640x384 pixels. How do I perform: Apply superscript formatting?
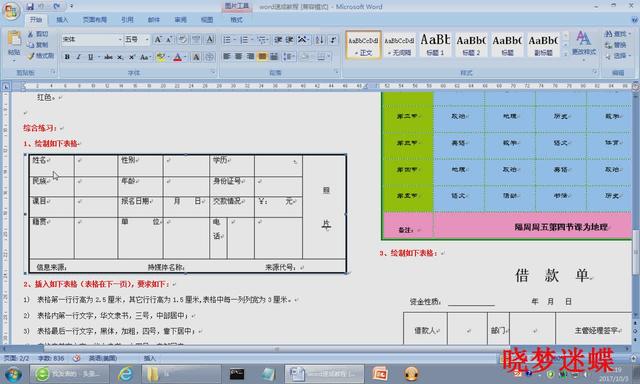tap(132, 57)
